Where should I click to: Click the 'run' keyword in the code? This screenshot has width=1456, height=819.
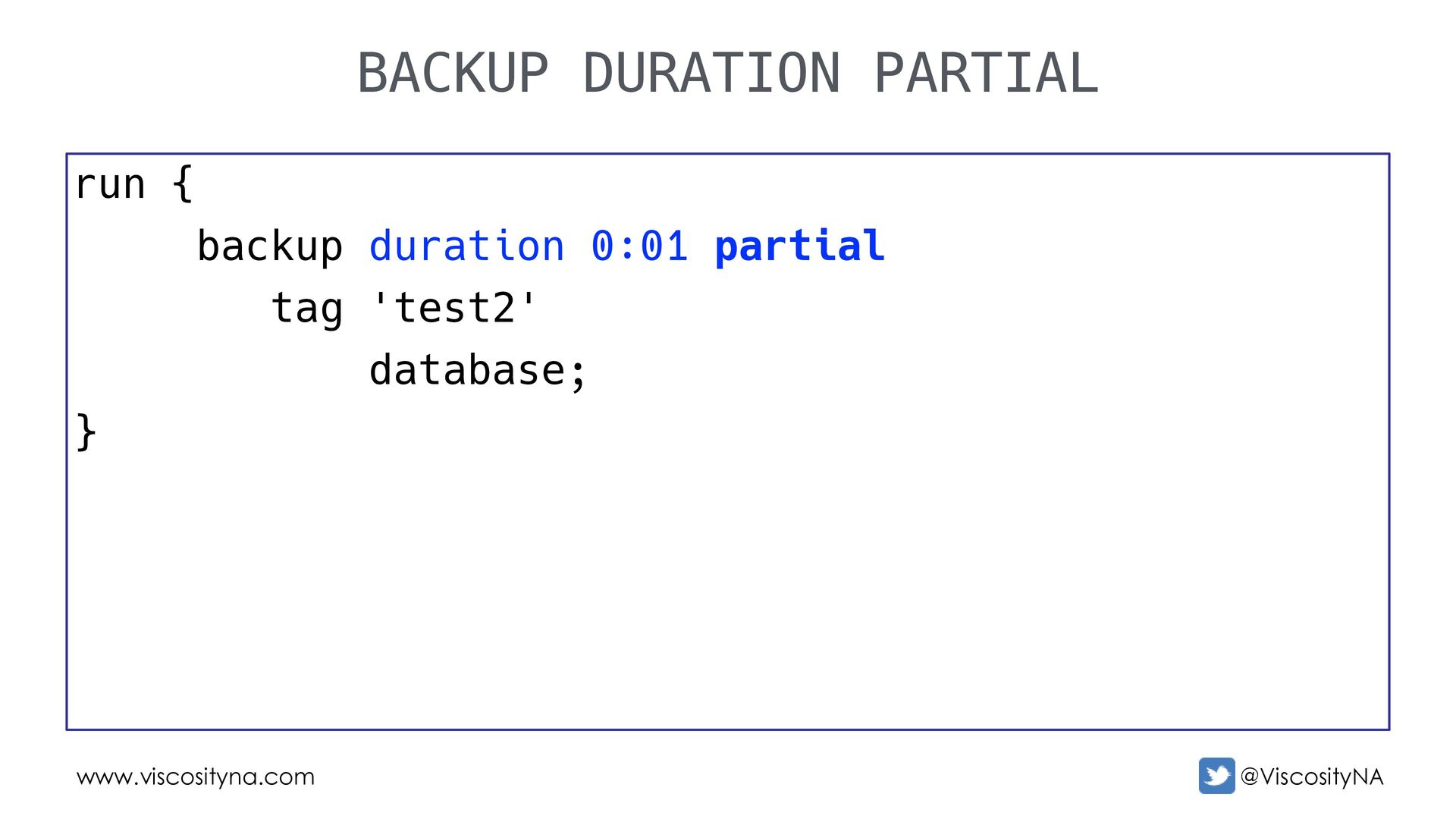point(111,184)
